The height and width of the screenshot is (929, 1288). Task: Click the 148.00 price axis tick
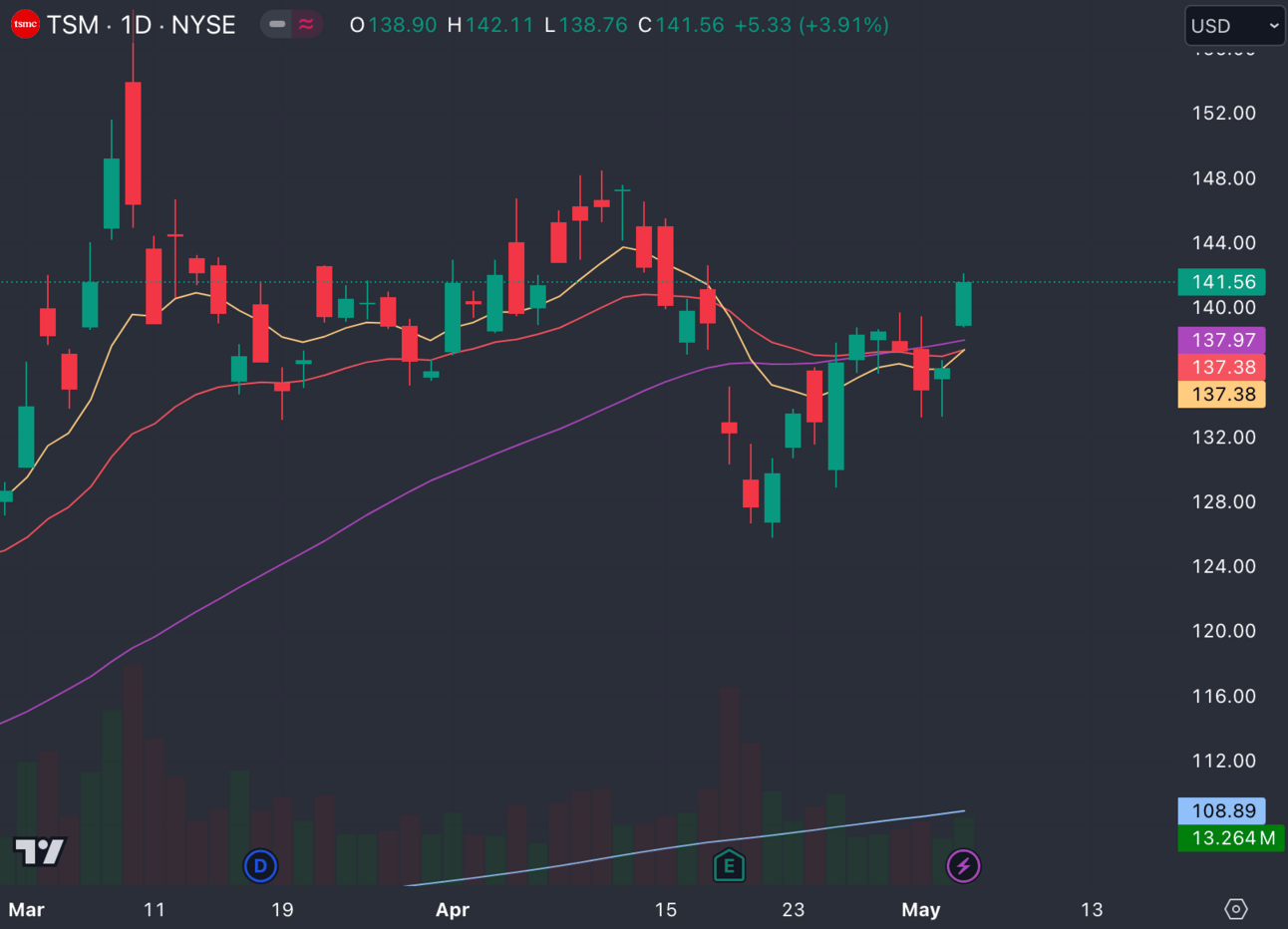(x=1224, y=178)
